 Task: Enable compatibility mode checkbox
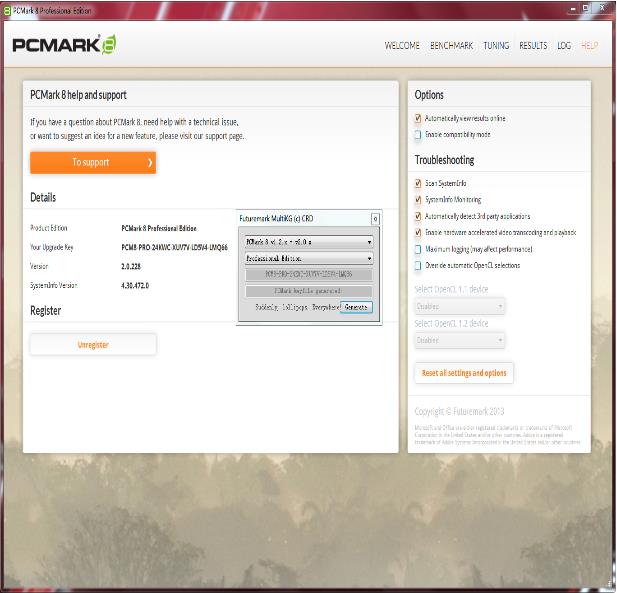(418, 135)
